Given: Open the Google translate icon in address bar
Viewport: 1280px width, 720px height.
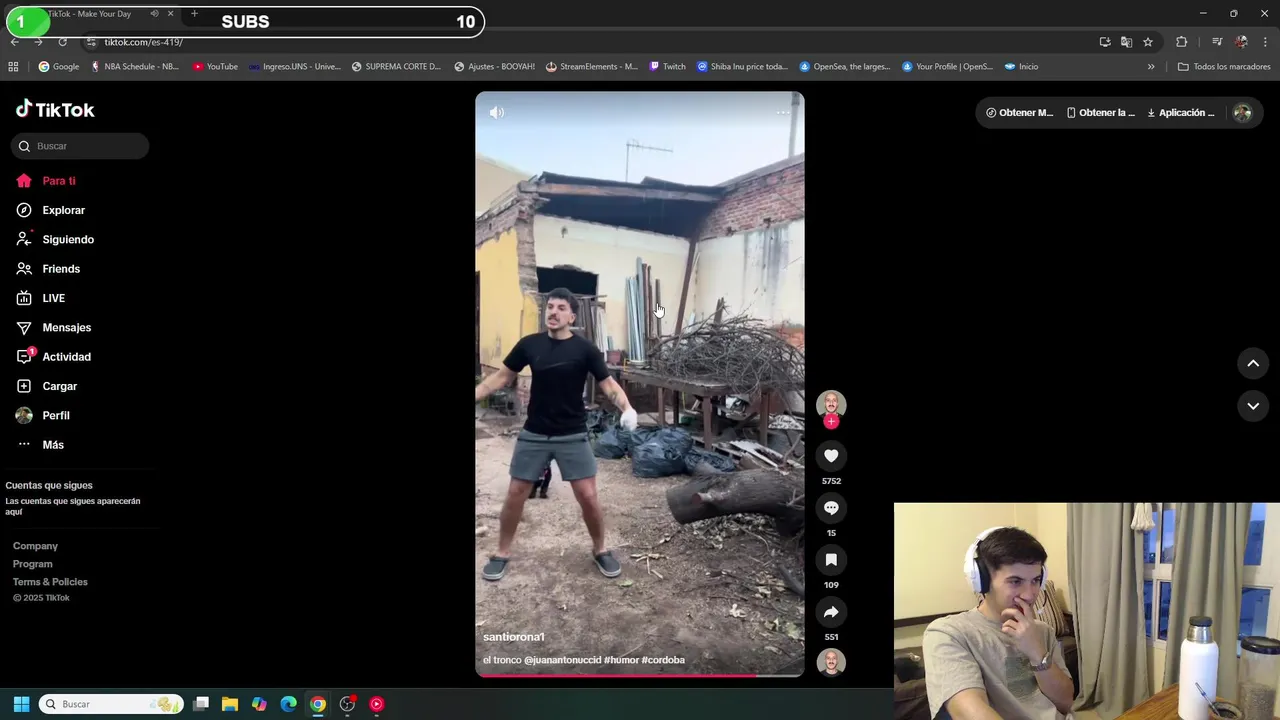Looking at the screenshot, I should click(1126, 42).
